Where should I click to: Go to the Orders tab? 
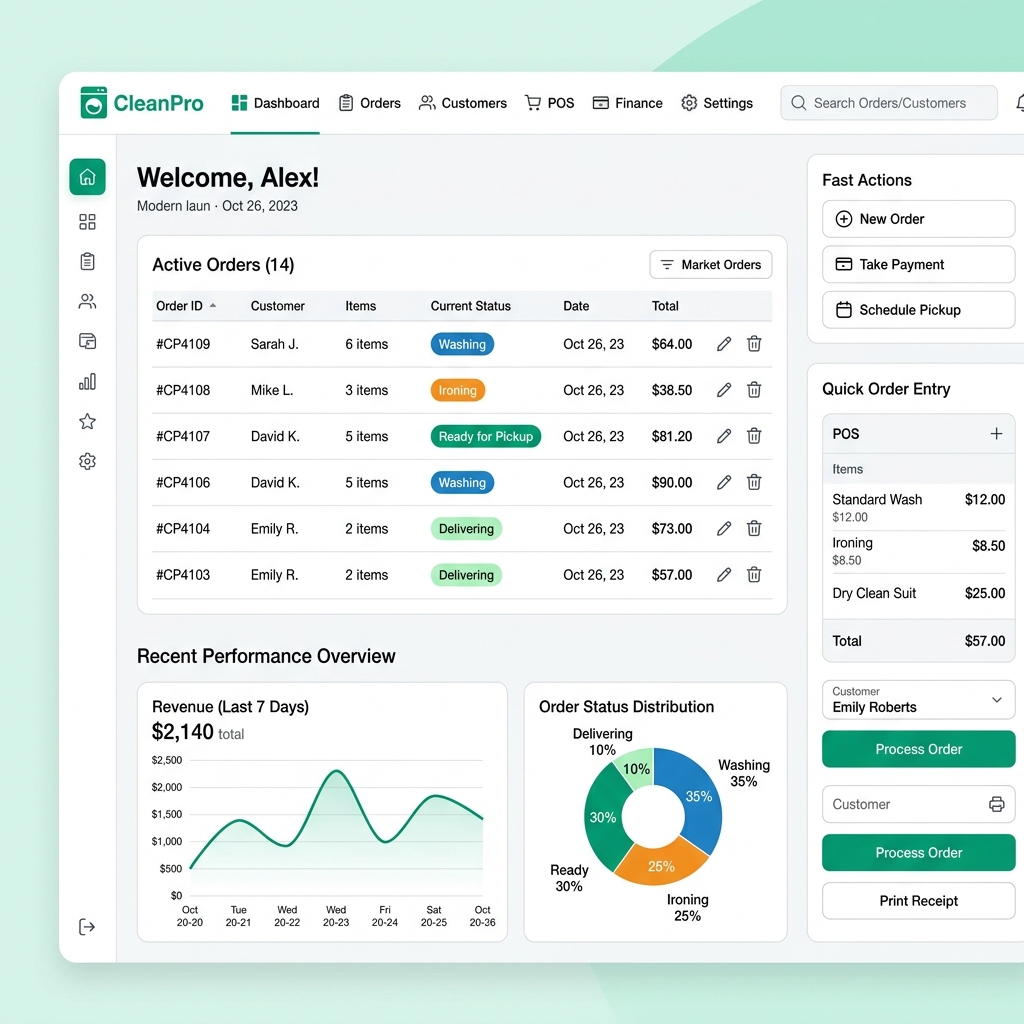pyautogui.click(x=370, y=103)
